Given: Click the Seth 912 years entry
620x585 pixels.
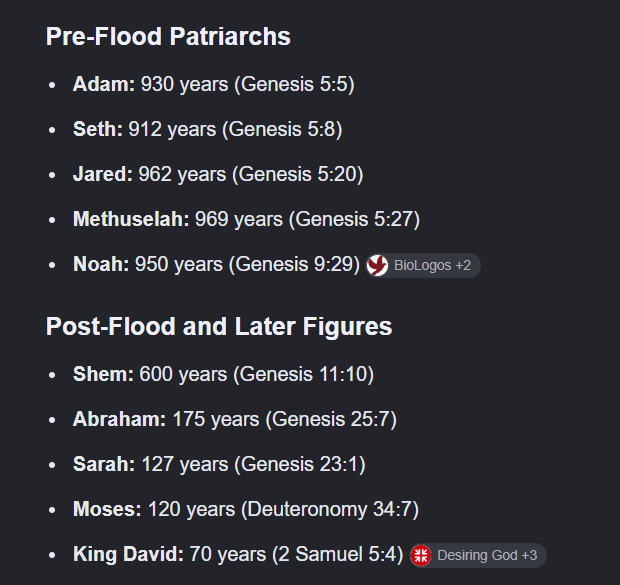Looking at the screenshot, I should click(x=208, y=129).
